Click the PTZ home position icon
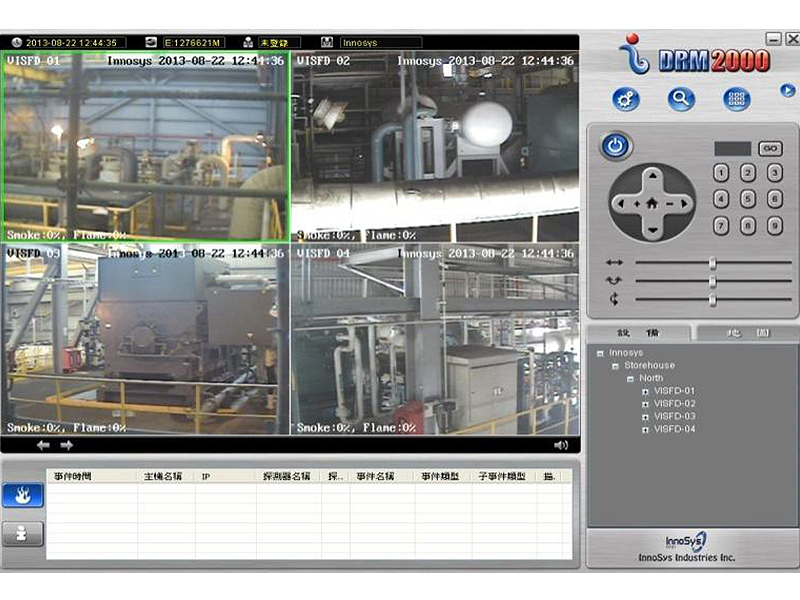The height and width of the screenshot is (600, 800). (x=652, y=204)
